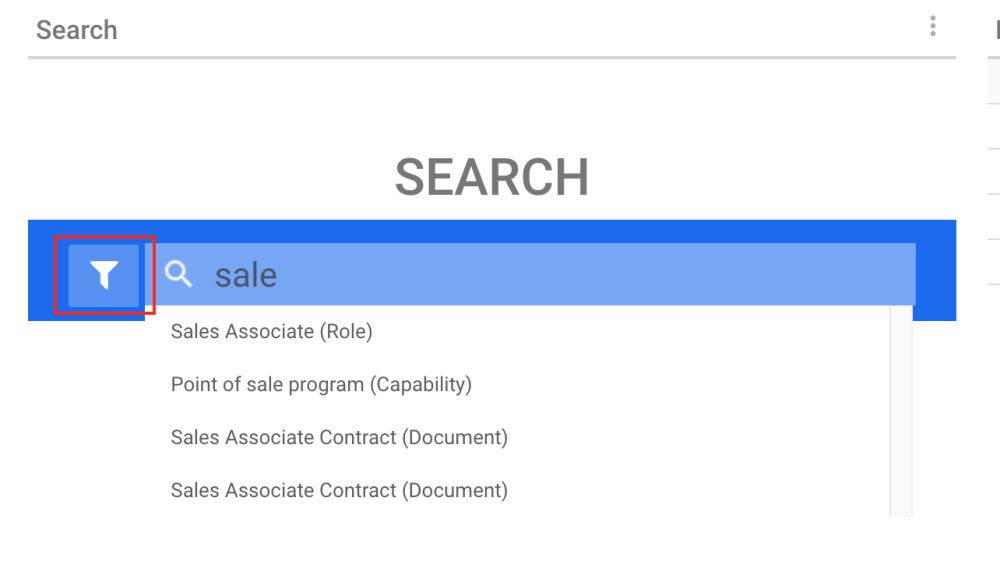The image size is (1000, 586).
Task: Click the blank area below the suggestion list
Action: [500, 550]
